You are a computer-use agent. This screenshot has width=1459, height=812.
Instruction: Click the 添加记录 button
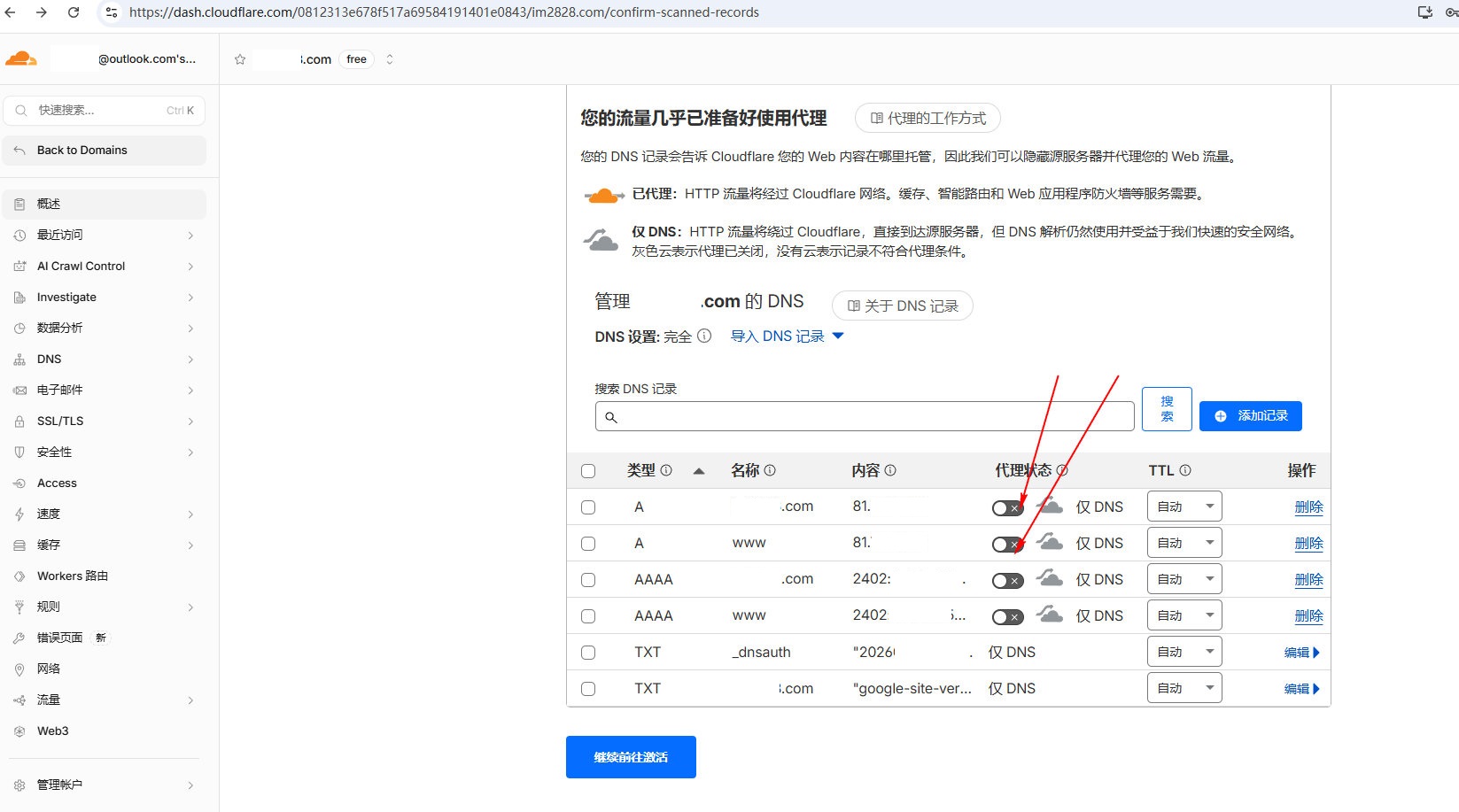pos(1251,416)
